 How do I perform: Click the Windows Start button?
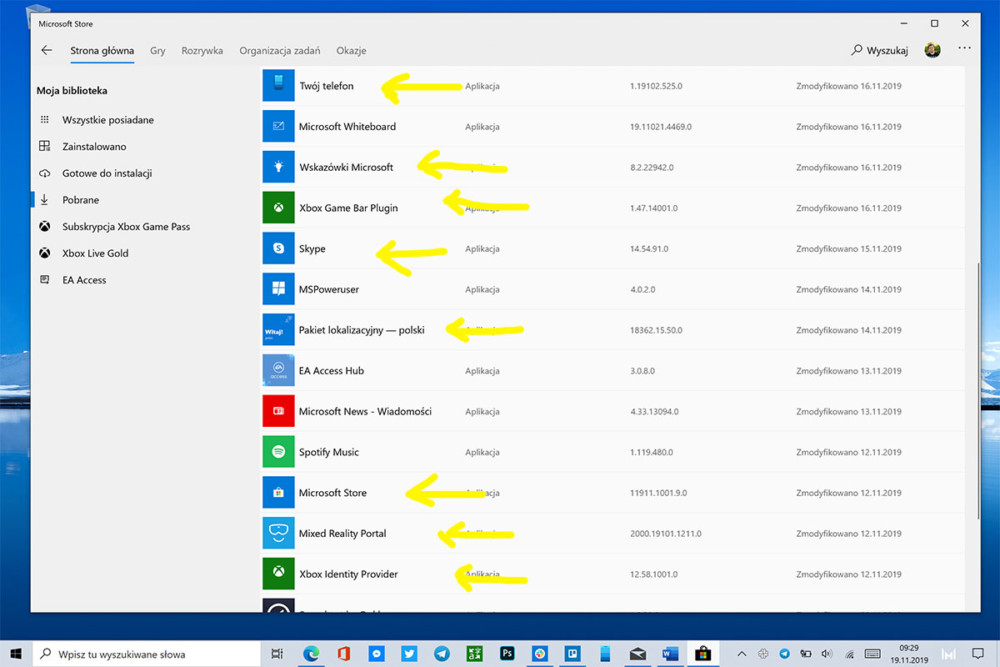coord(15,654)
